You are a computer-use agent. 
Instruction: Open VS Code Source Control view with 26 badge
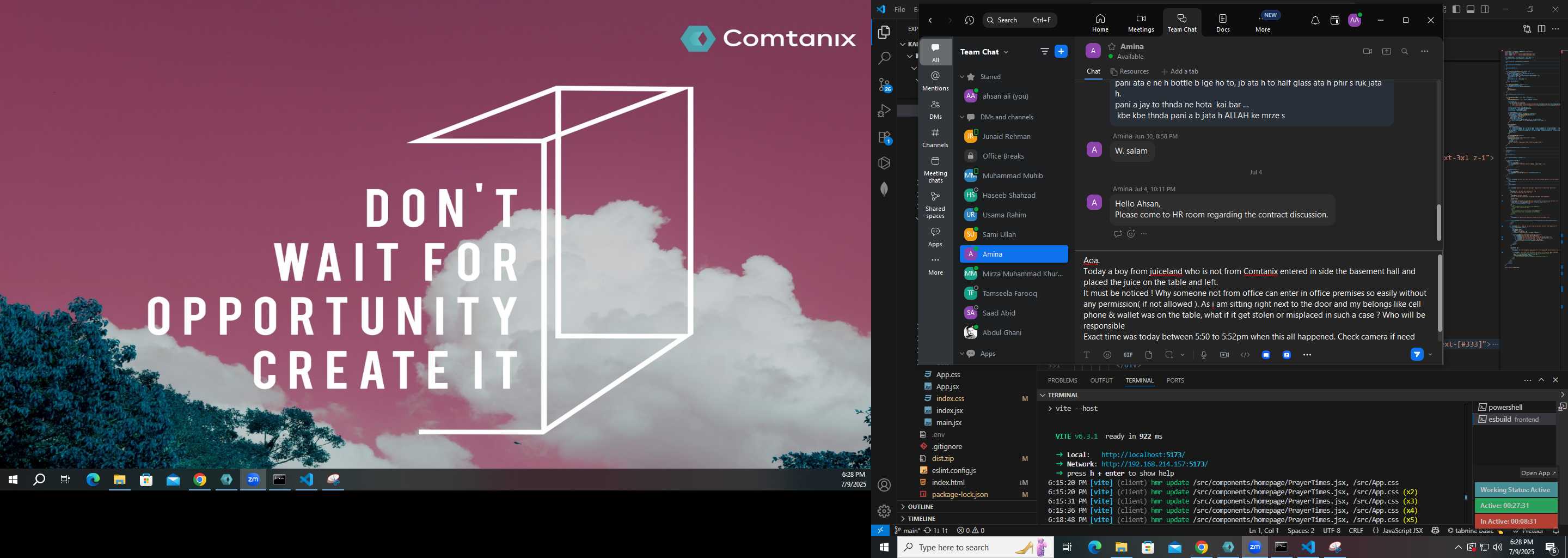[884, 84]
